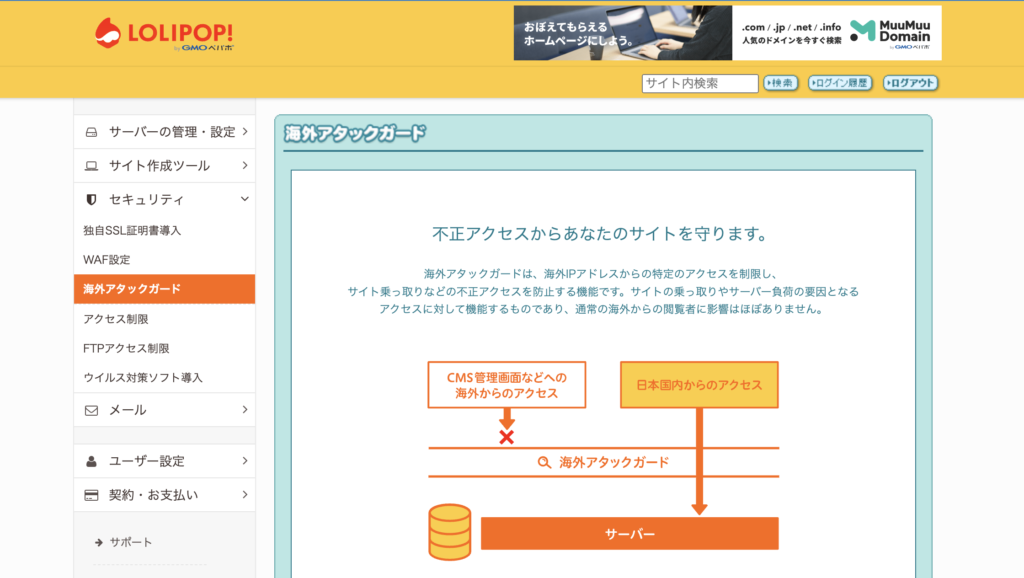Expand サーバーの管理・設定 menu chevron

pyautogui.click(x=244, y=132)
